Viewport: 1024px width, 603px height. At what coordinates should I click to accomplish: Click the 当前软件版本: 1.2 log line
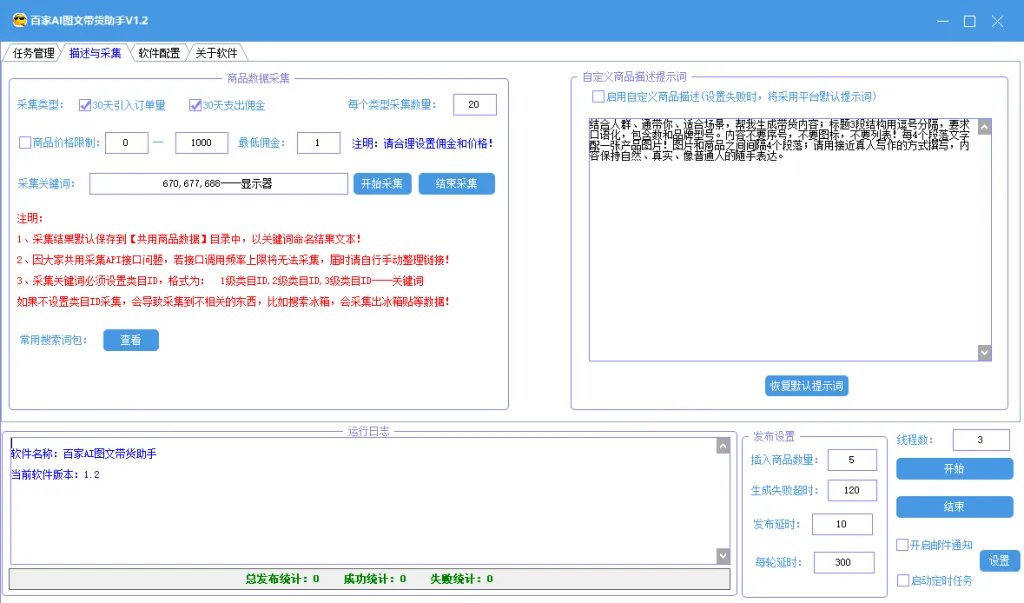tap(56, 474)
